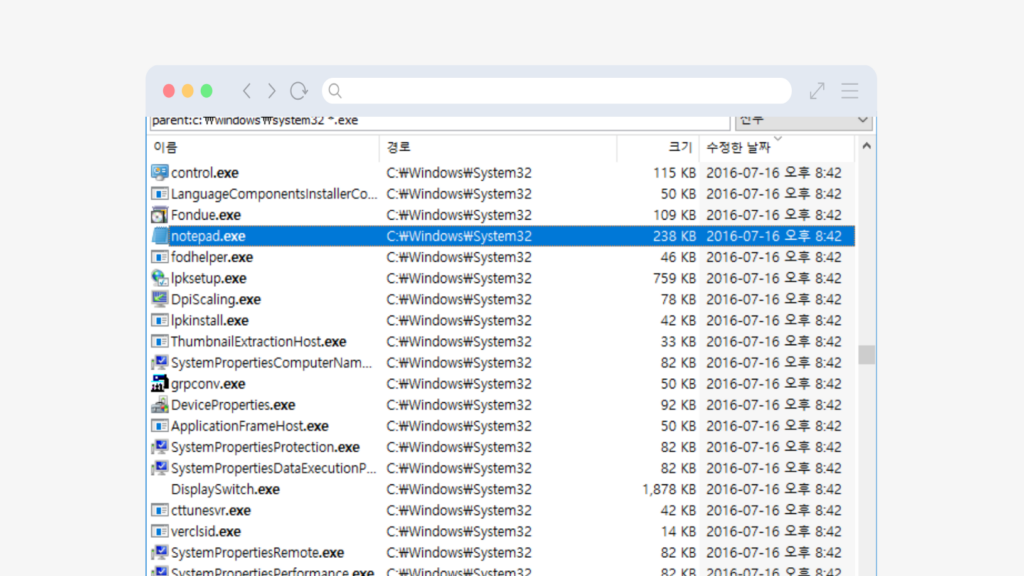Click the expand window diagonal arrow icon

(x=817, y=91)
